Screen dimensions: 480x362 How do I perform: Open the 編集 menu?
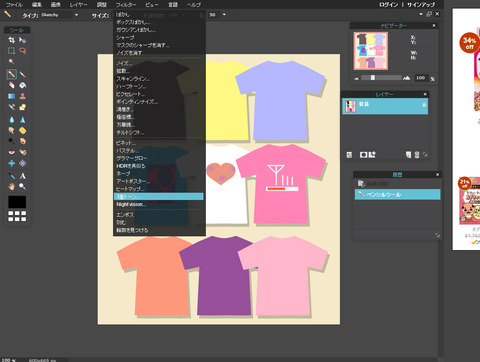pyautogui.click(x=36, y=5)
